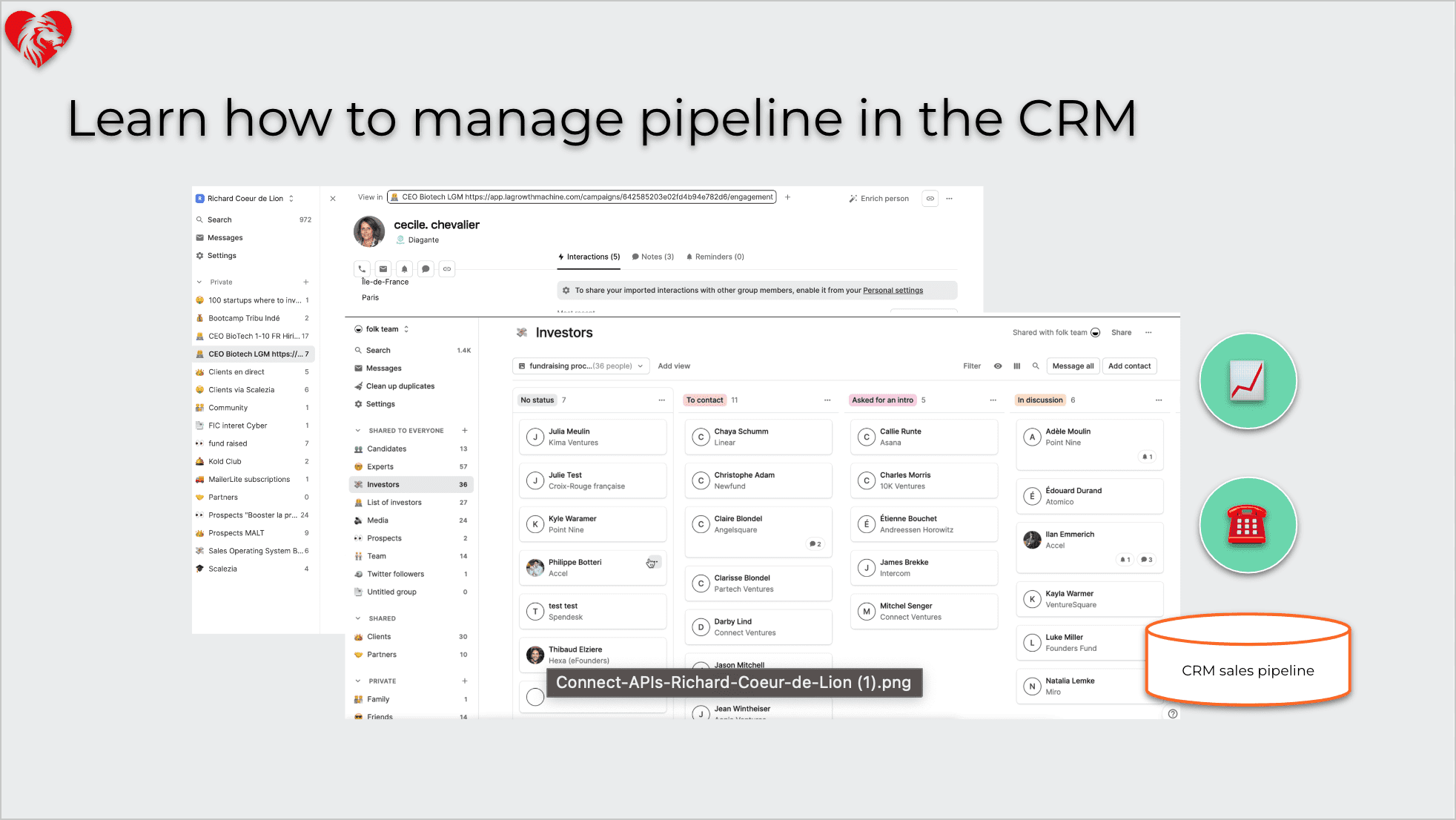Select CEO Biotech LGM list in left sidebar
This screenshot has width=1456, height=820.
point(254,354)
